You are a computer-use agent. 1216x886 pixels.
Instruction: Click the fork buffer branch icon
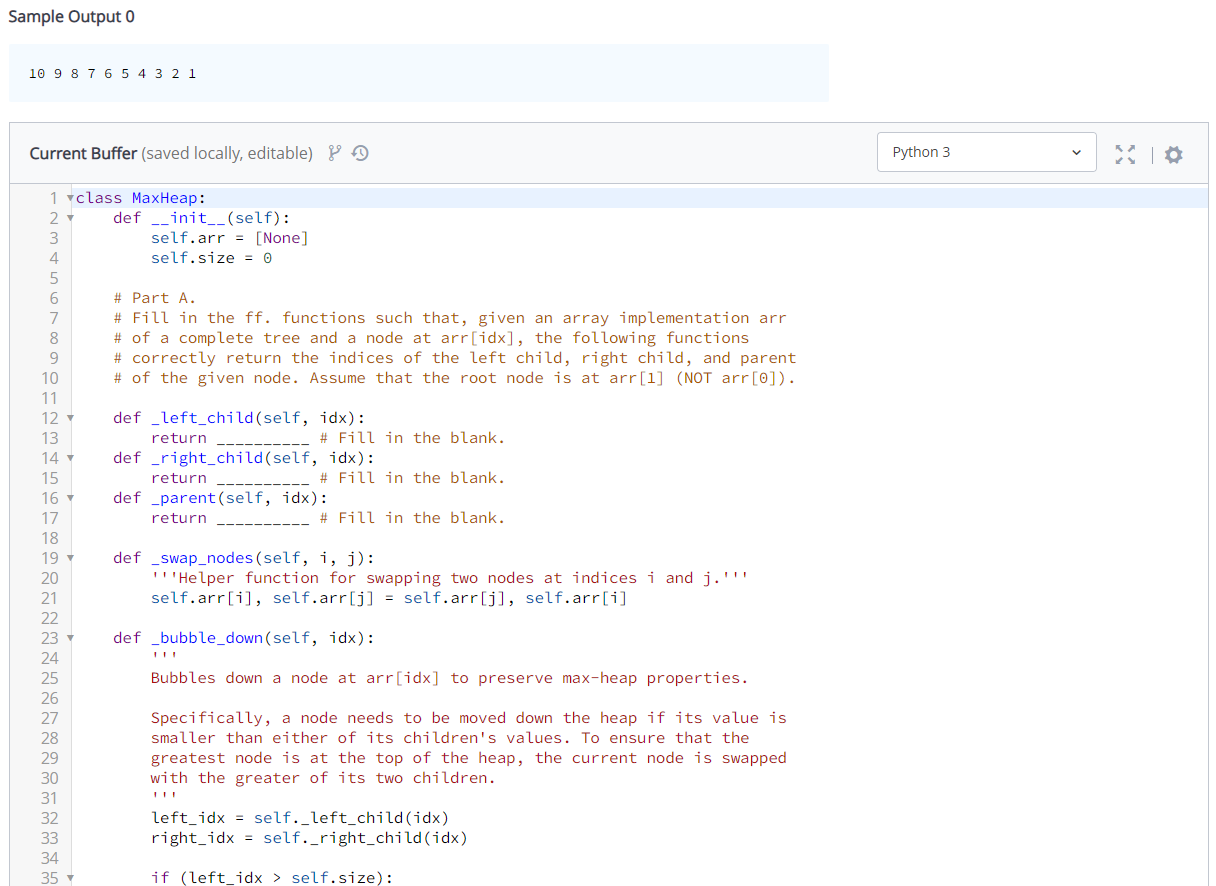[336, 153]
